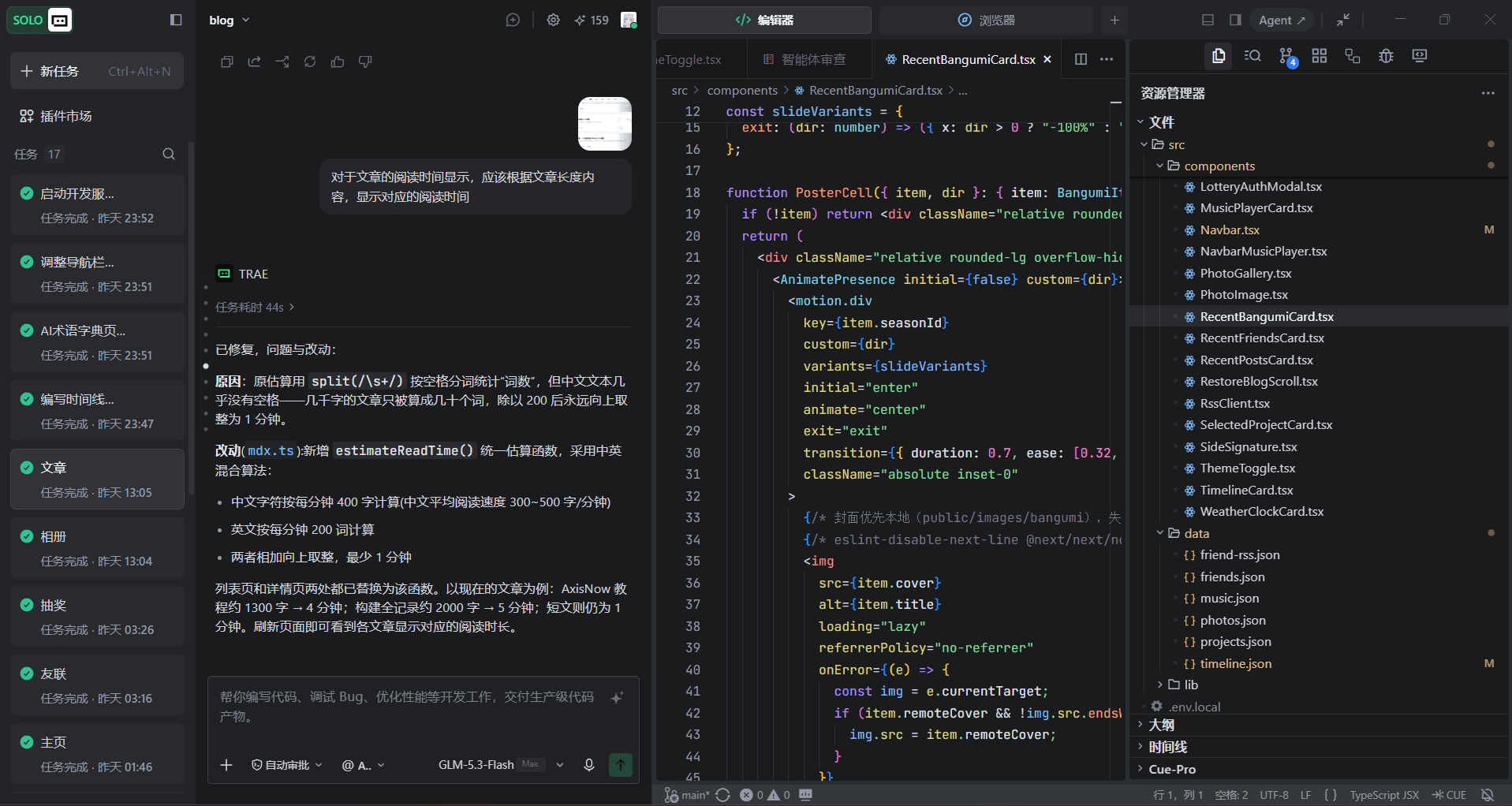1512x806 pixels.
Task: Switch to the 浏览器 tab
Action: [986, 20]
